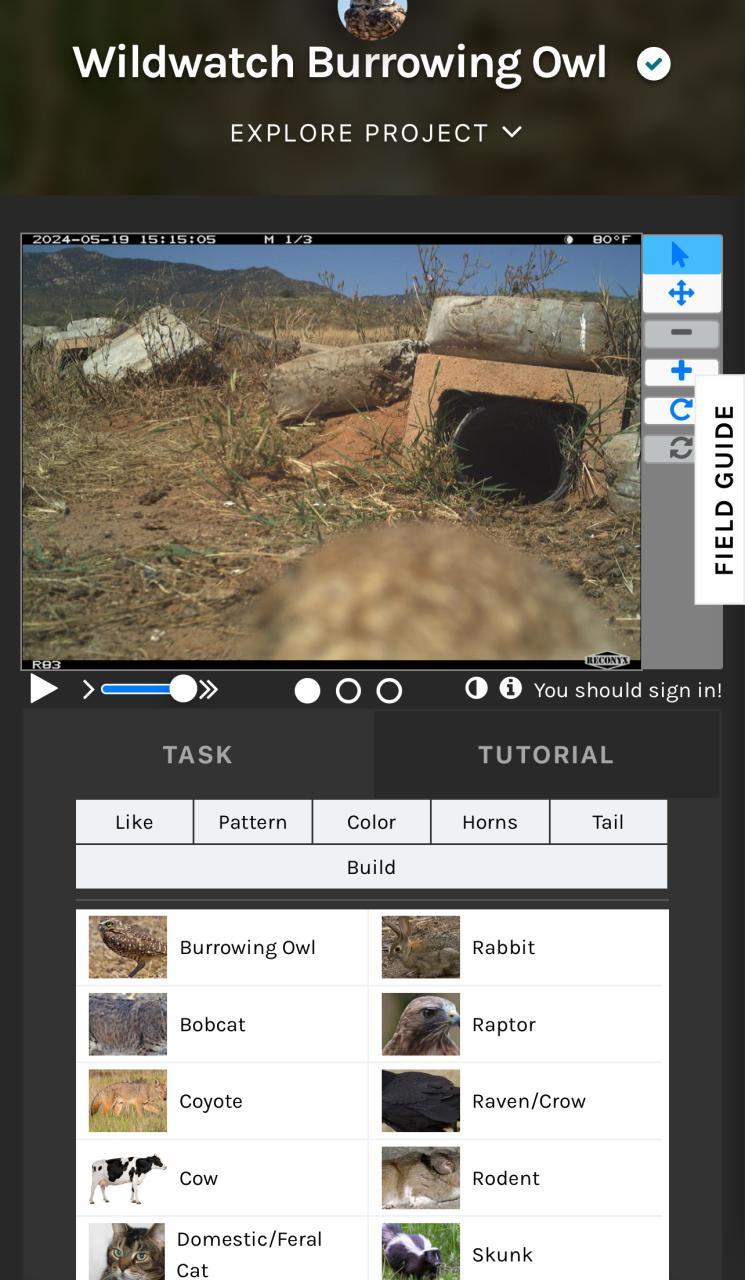Open subject info icon
Viewport: 745px width, 1280px height.
point(511,688)
